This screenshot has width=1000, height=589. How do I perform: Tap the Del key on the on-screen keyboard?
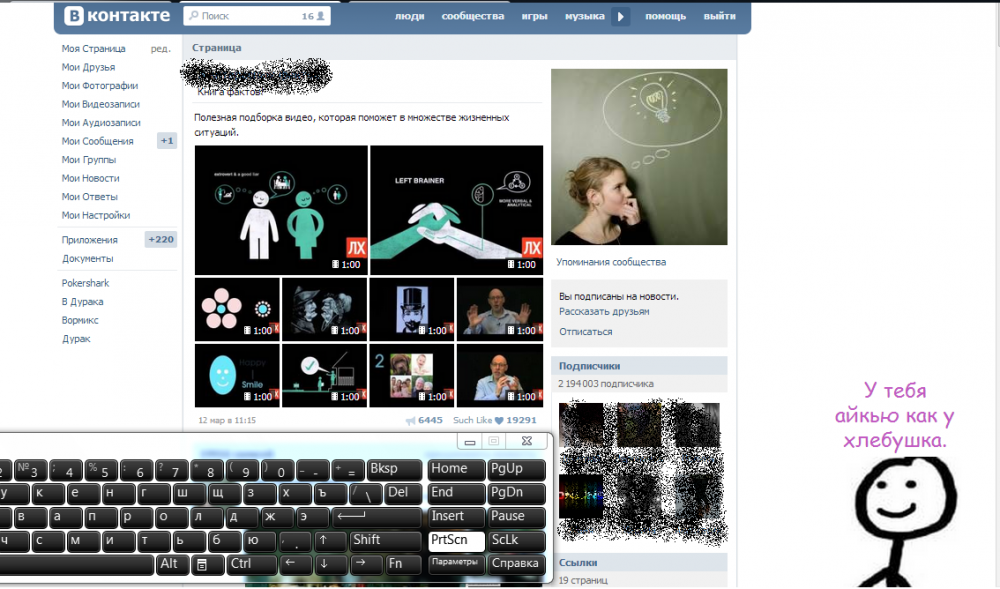pyautogui.click(x=403, y=493)
